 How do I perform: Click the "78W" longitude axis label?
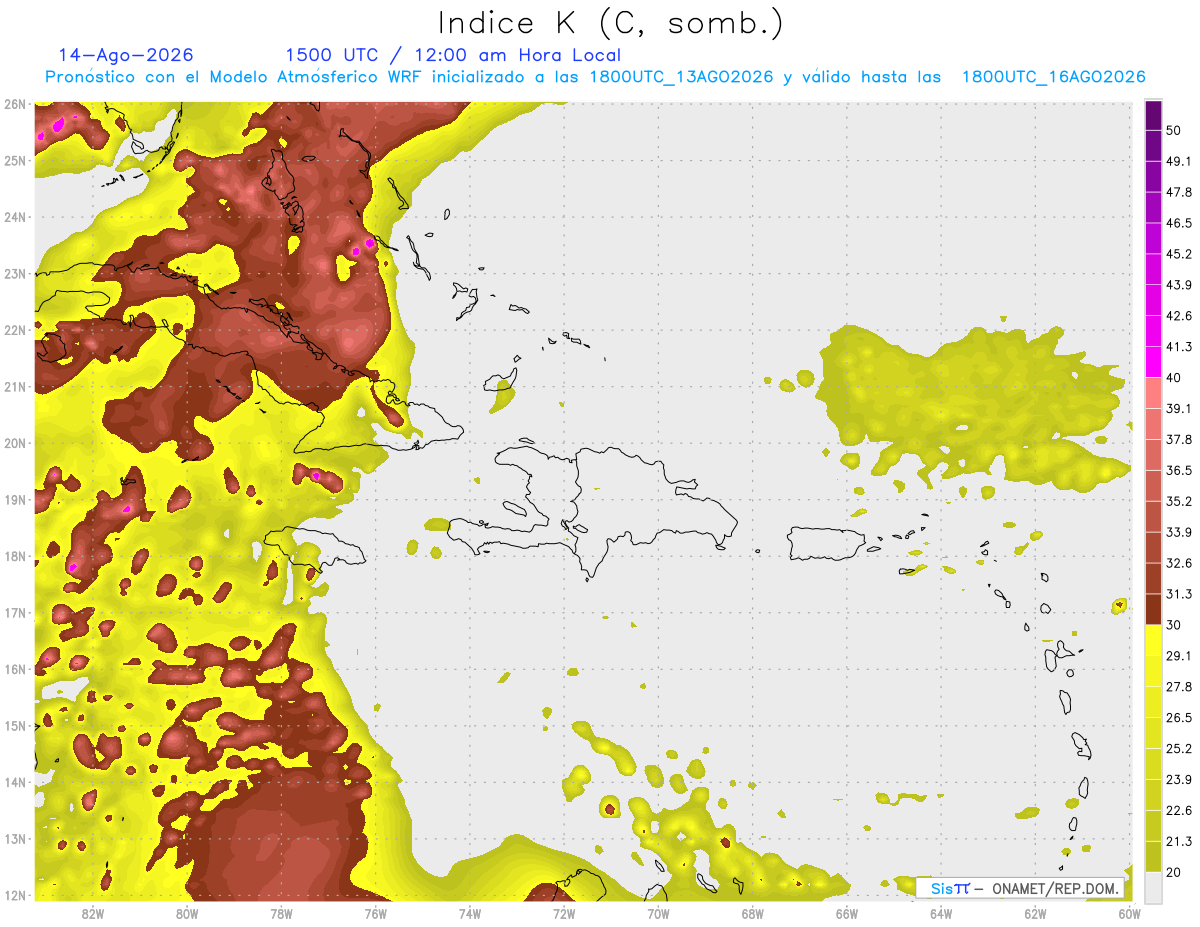(x=281, y=913)
